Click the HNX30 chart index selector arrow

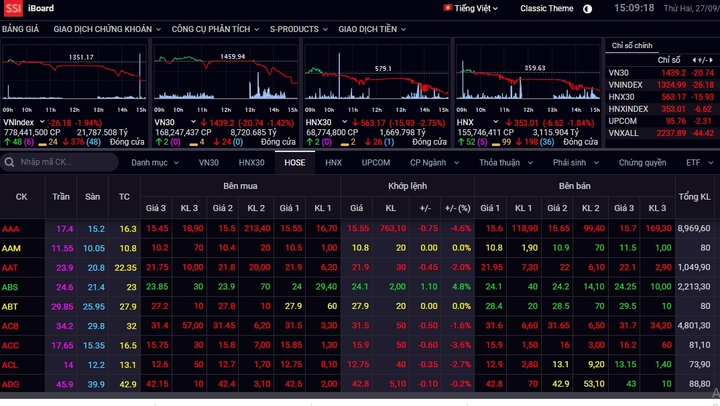click(x=338, y=122)
